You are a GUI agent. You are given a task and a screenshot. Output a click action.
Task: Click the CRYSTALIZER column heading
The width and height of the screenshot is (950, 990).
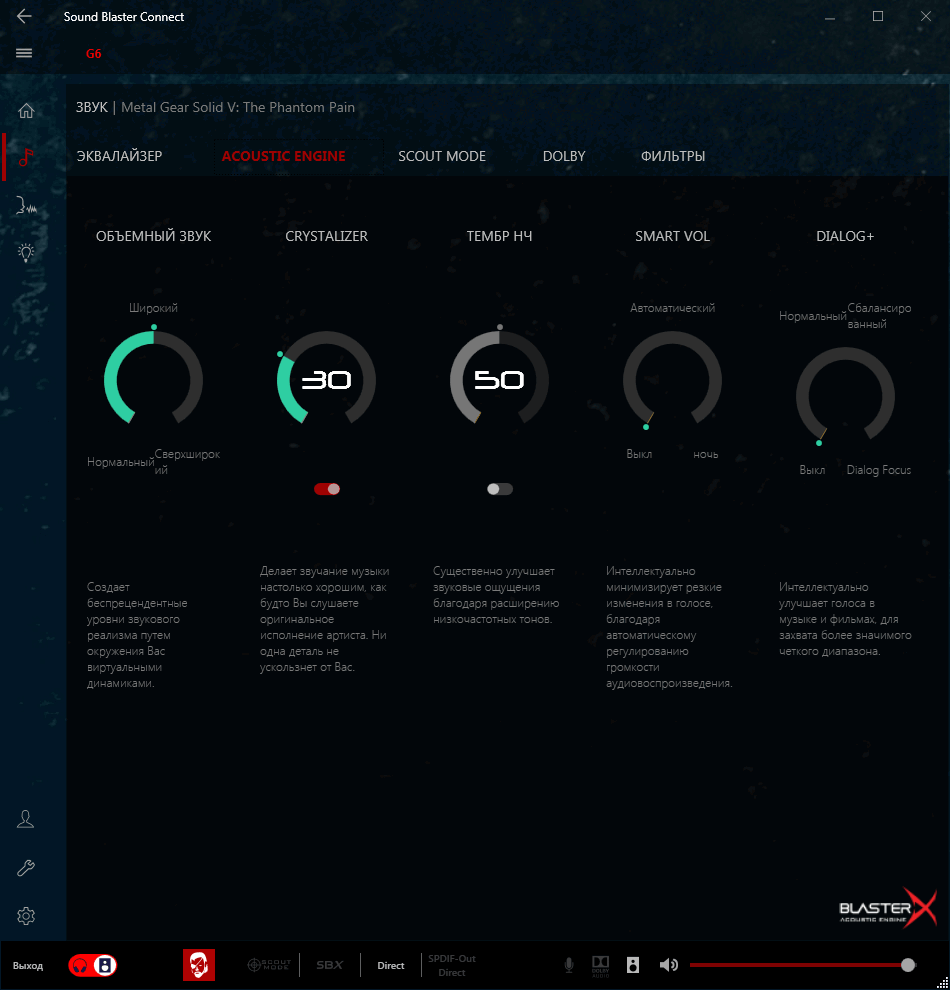pyautogui.click(x=326, y=236)
